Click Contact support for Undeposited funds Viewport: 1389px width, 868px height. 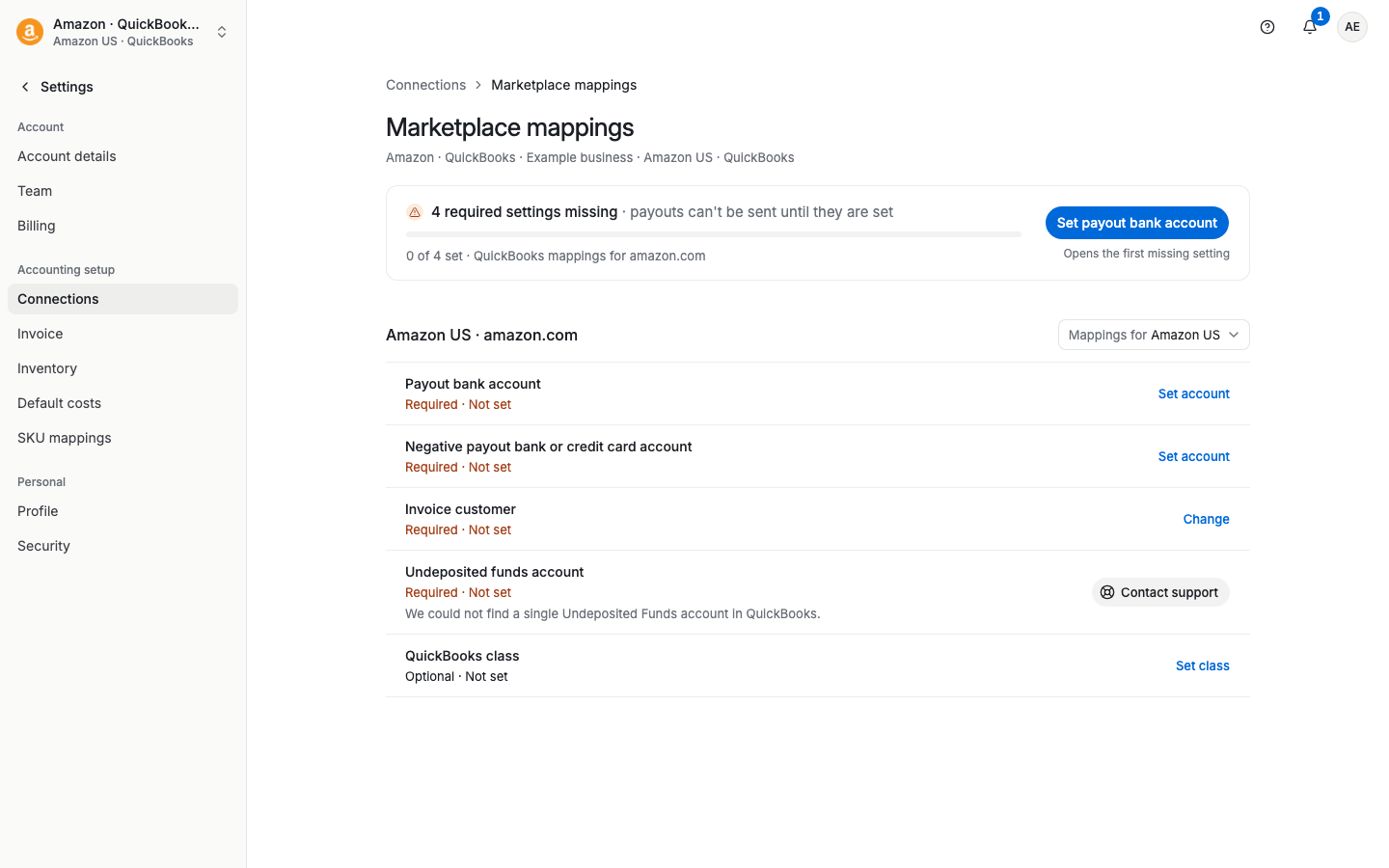[x=1160, y=592]
